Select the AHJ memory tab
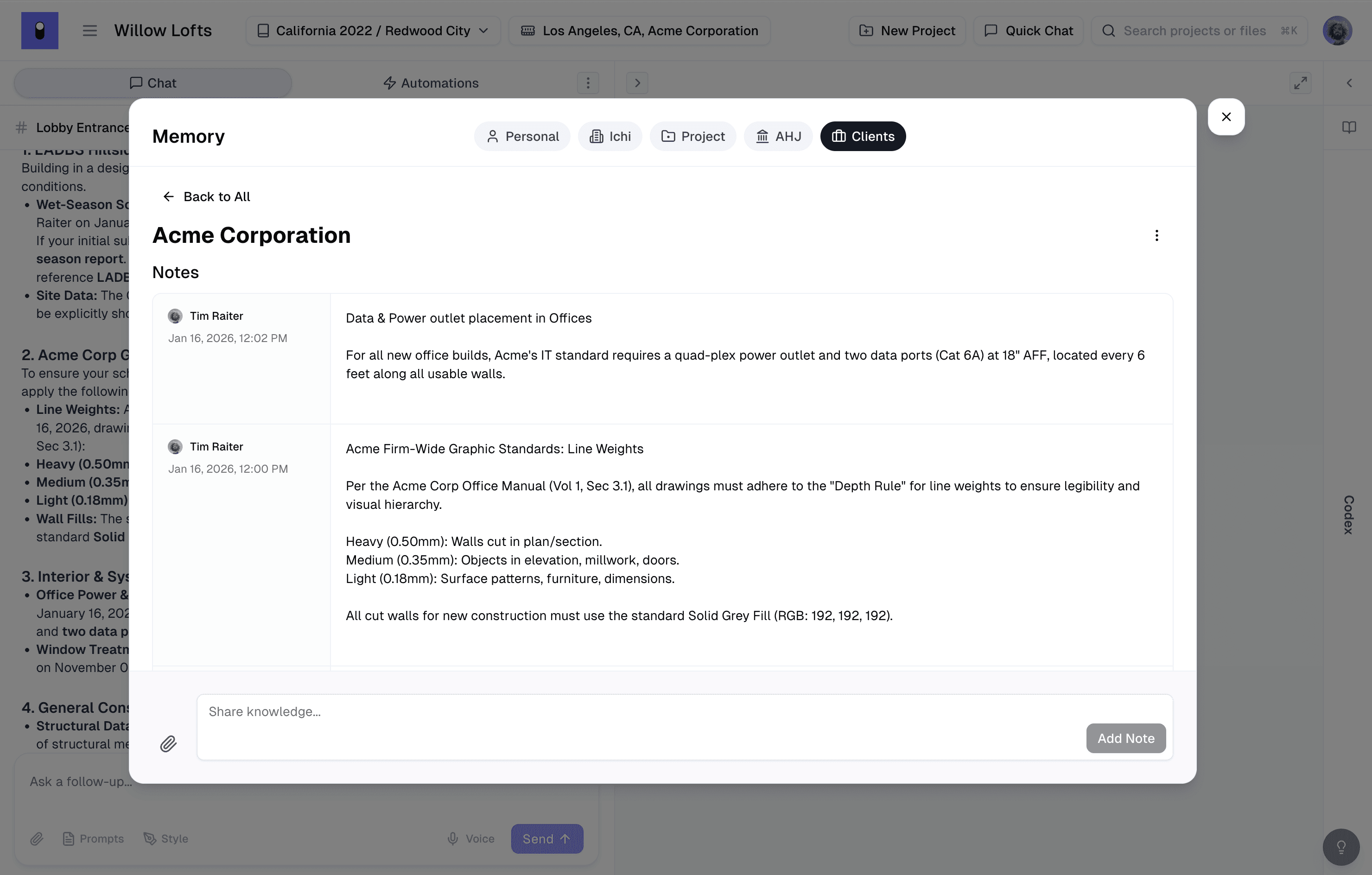1372x875 pixels. [778, 136]
